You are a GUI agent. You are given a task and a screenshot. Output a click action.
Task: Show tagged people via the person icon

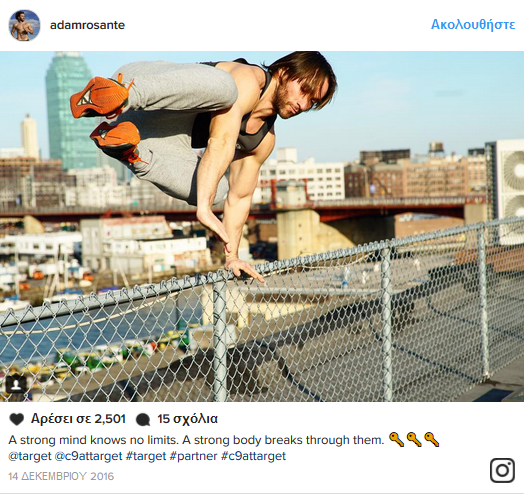tap(16, 384)
